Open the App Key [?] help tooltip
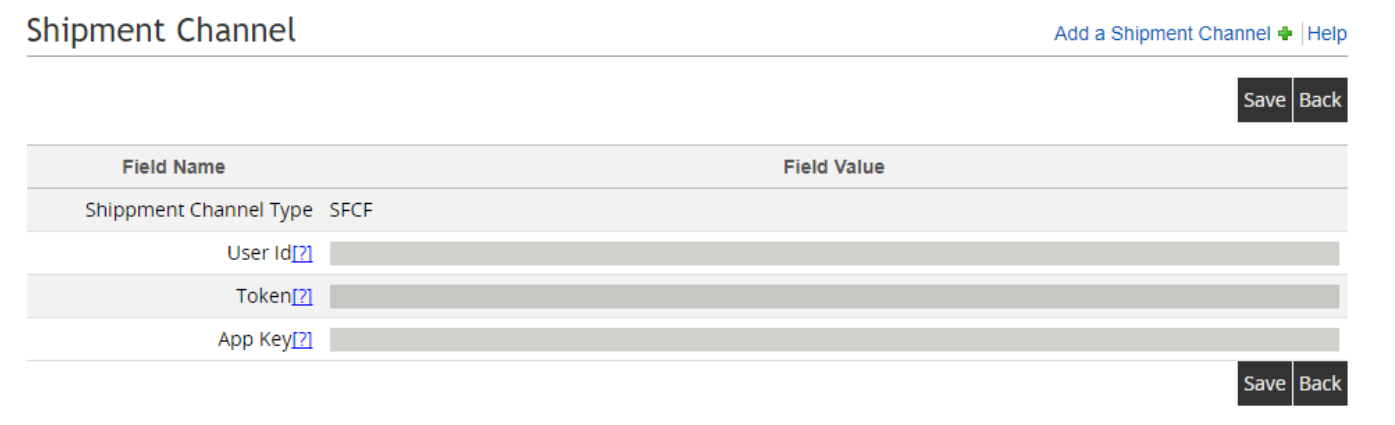The width and height of the screenshot is (1395, 425). pos(302,340)
